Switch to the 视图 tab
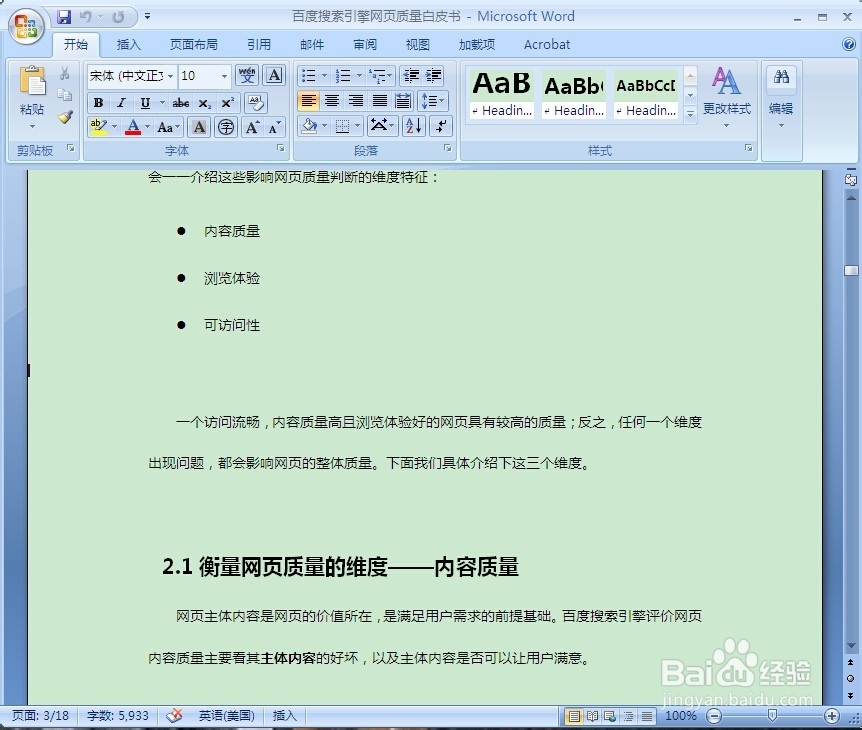862x730 pixels. pyautogui.click(x=417, y=45)
